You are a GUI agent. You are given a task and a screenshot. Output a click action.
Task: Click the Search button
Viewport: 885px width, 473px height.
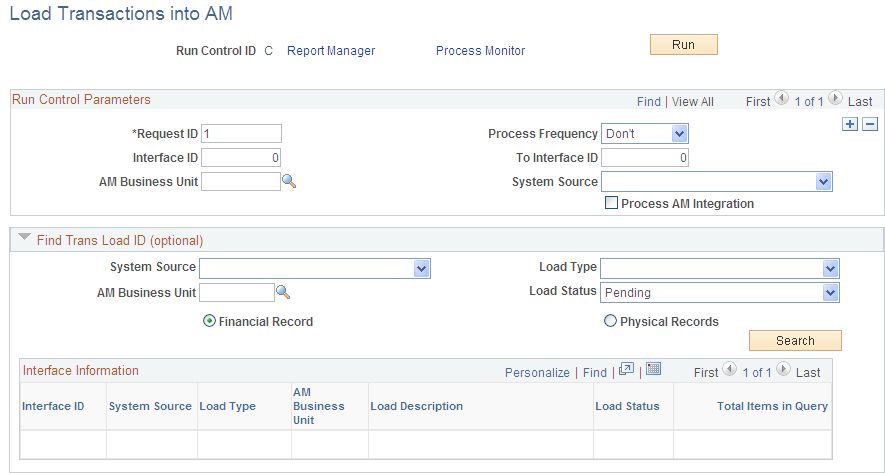795,340
